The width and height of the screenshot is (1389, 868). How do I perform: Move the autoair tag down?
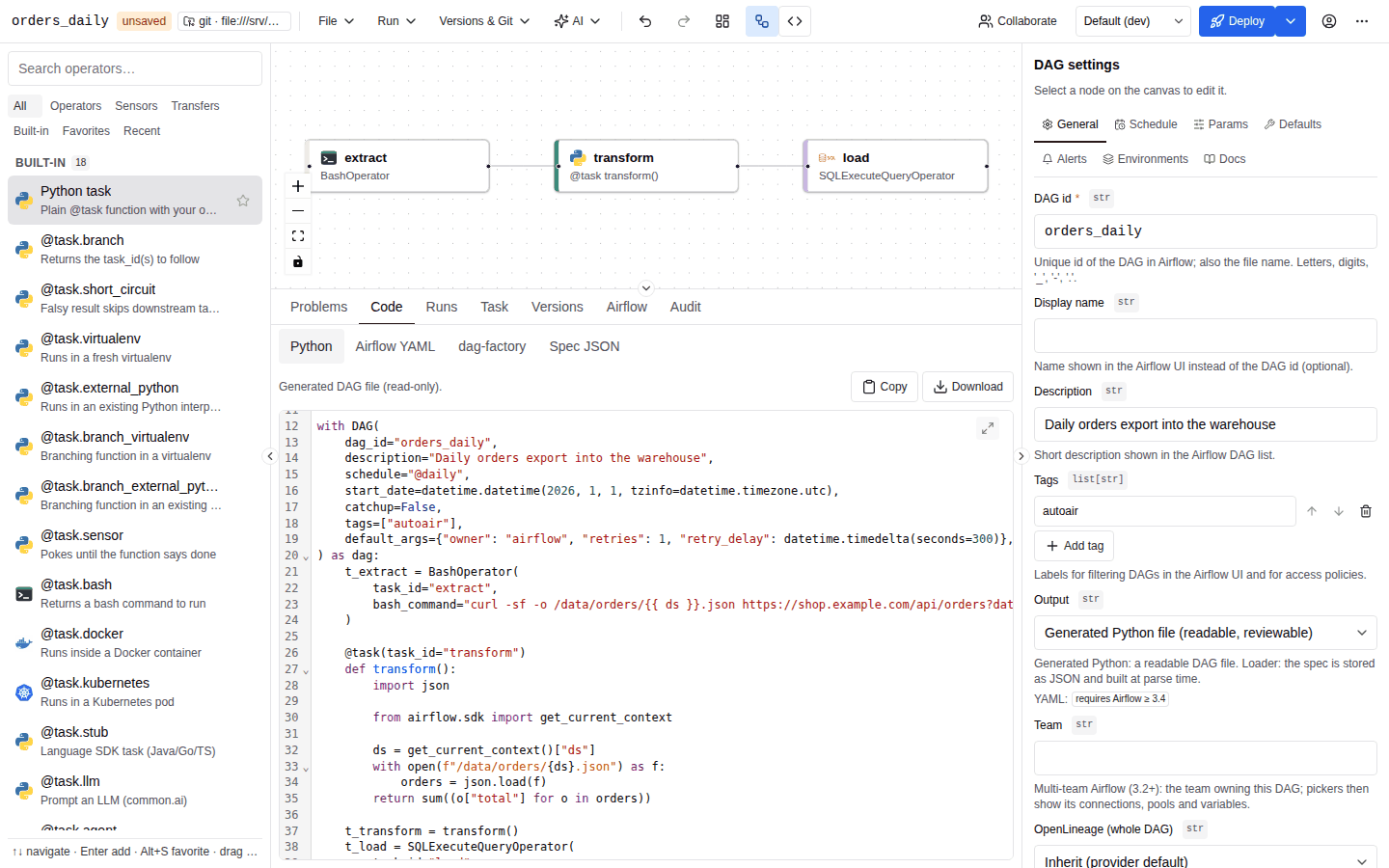(1339, 511)
